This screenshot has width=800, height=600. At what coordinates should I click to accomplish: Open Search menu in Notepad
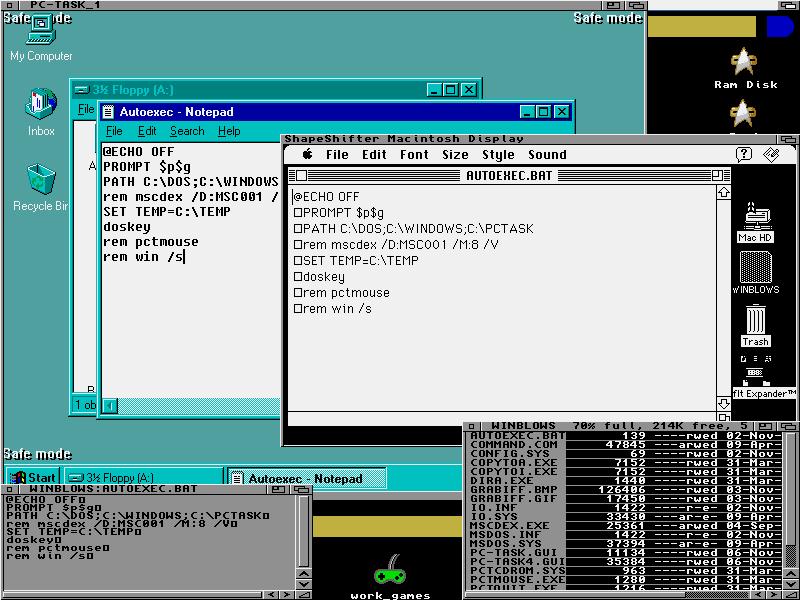(187, 131)
